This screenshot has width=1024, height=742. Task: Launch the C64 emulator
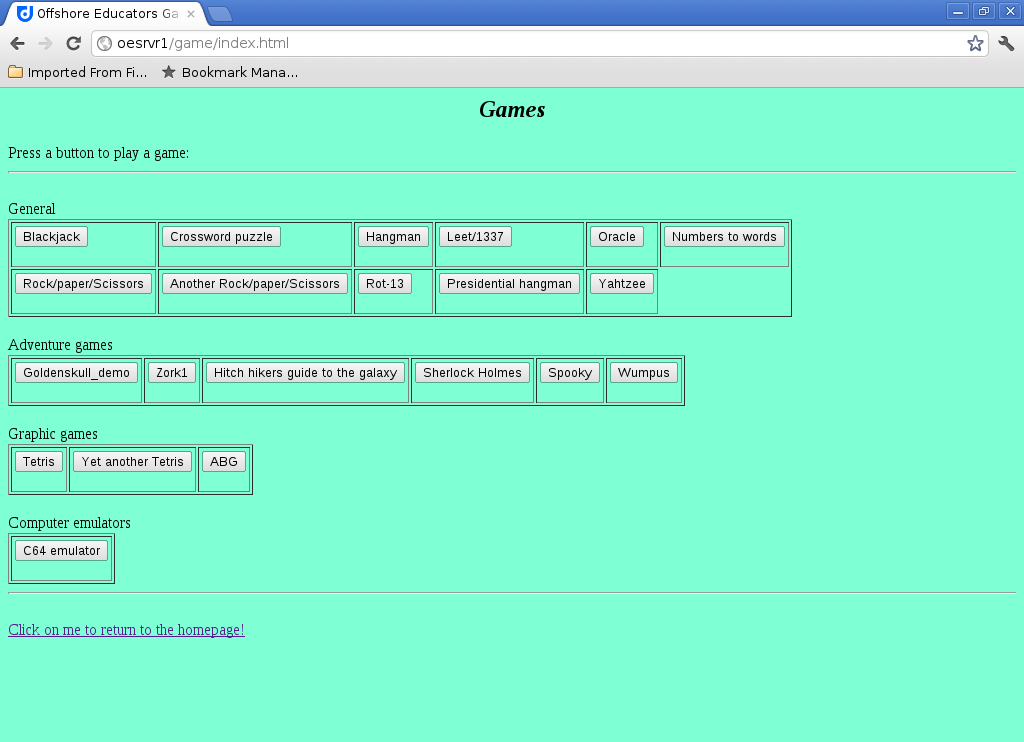[61, 550]
